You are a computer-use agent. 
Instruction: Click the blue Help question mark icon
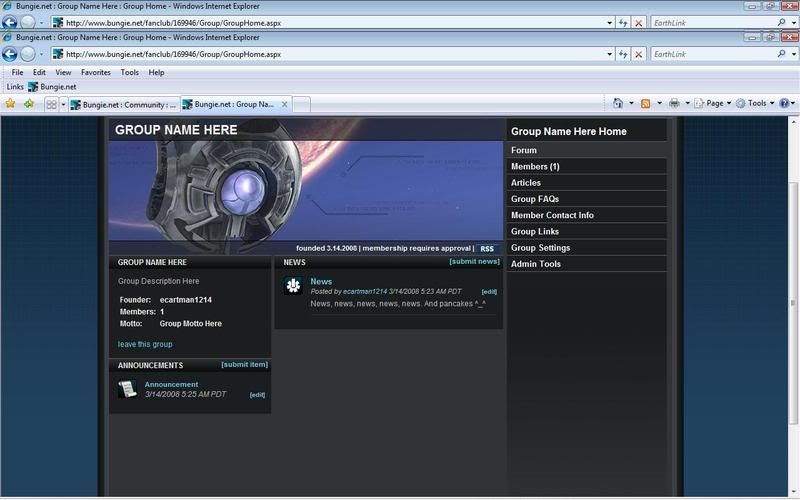click(784, 103)
